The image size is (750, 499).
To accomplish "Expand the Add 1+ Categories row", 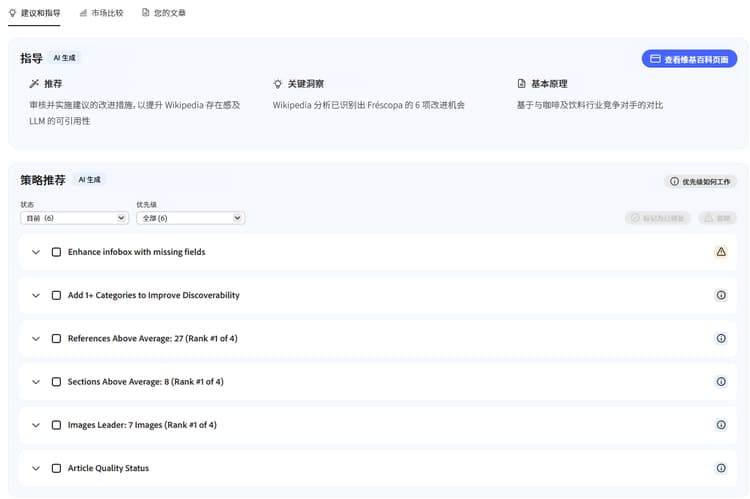I will 36,295.
